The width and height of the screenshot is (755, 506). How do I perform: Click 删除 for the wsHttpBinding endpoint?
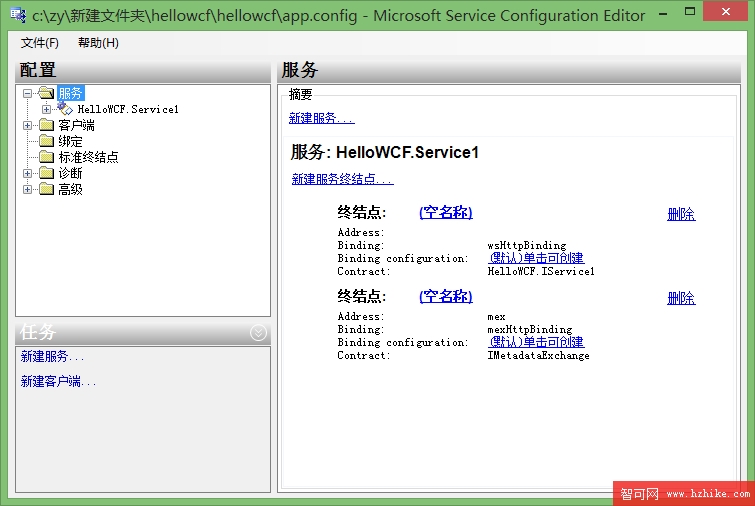681,214
